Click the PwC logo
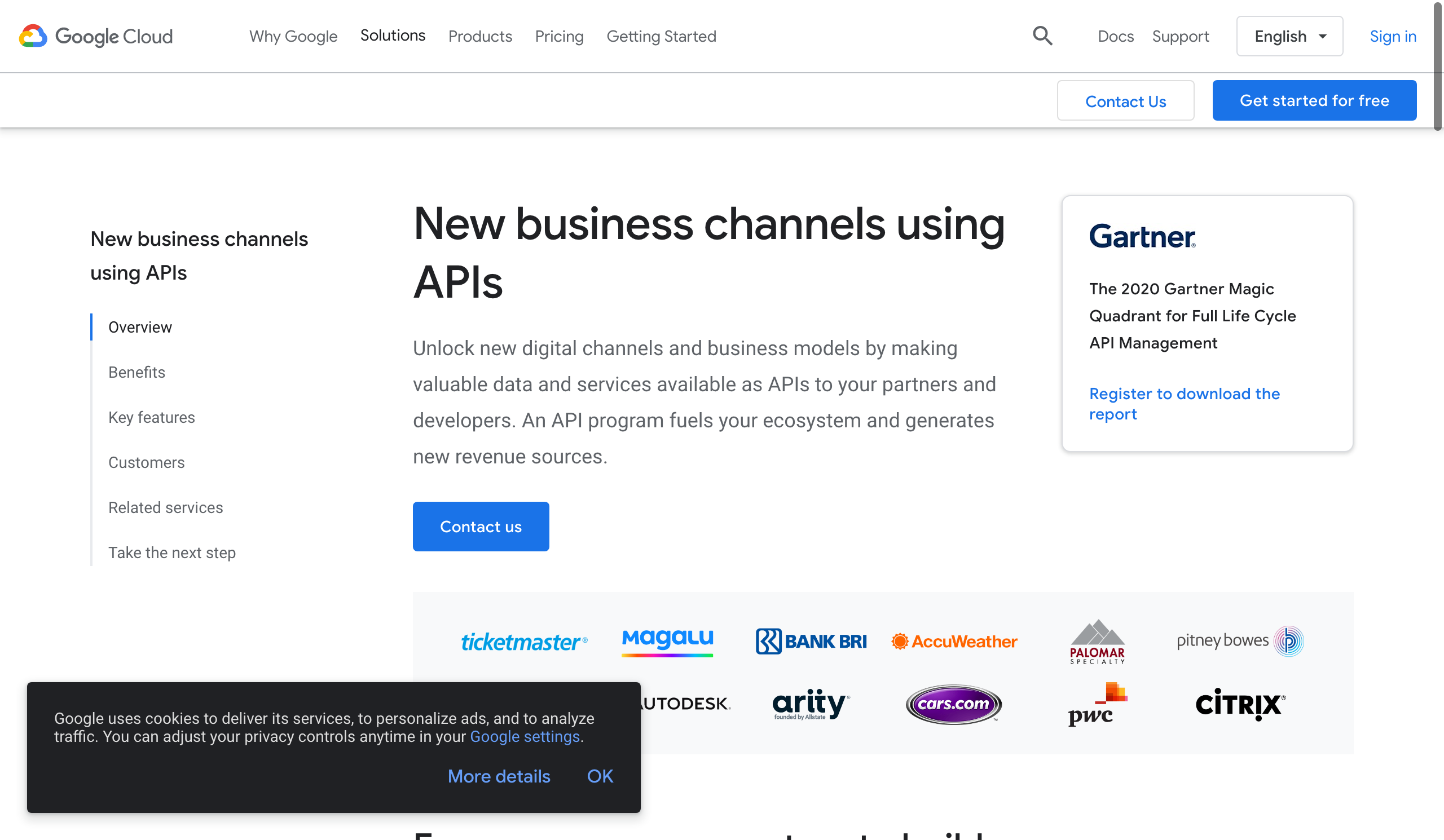This screenshot has width=1444, height=840. tap(1097, 704)
